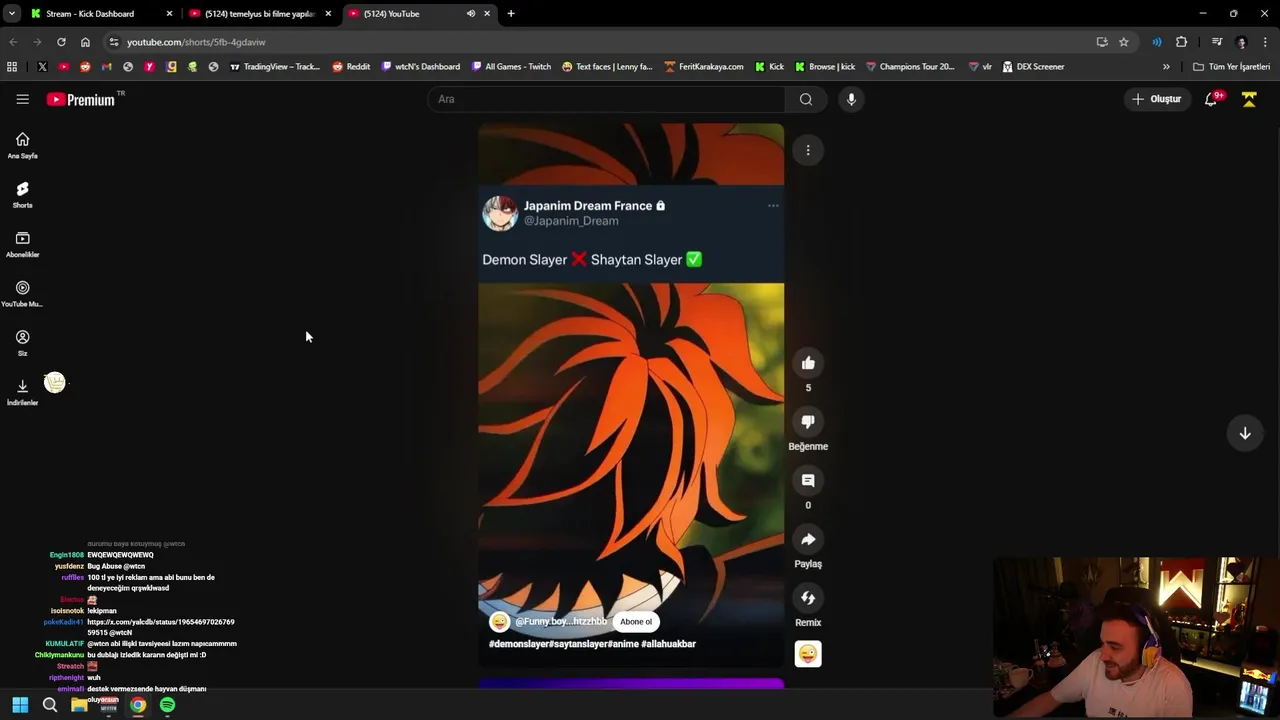The image size is (1280, 720).
Task: Open File Explorer from taskbar
Action: pos(79,705)
